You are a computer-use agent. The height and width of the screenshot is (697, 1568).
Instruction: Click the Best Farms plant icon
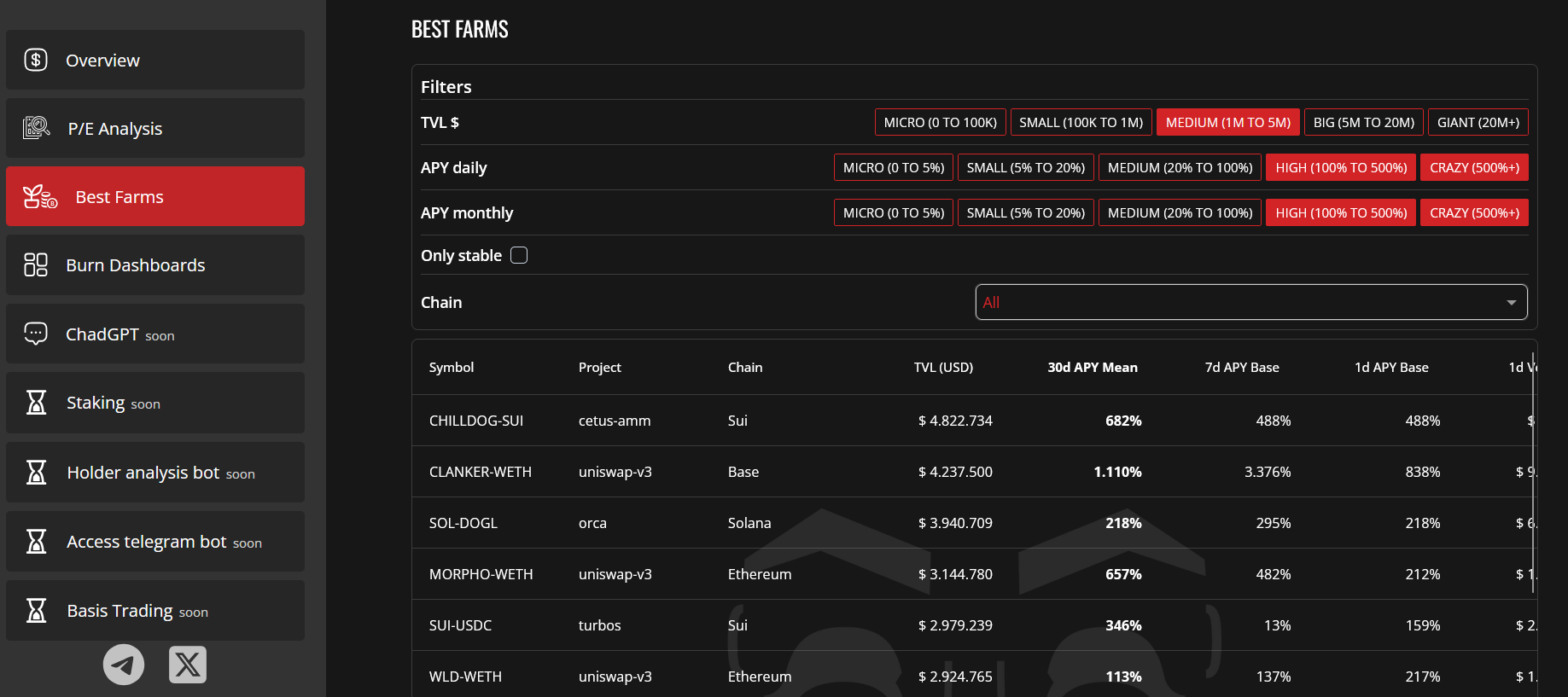coord(39,197)
